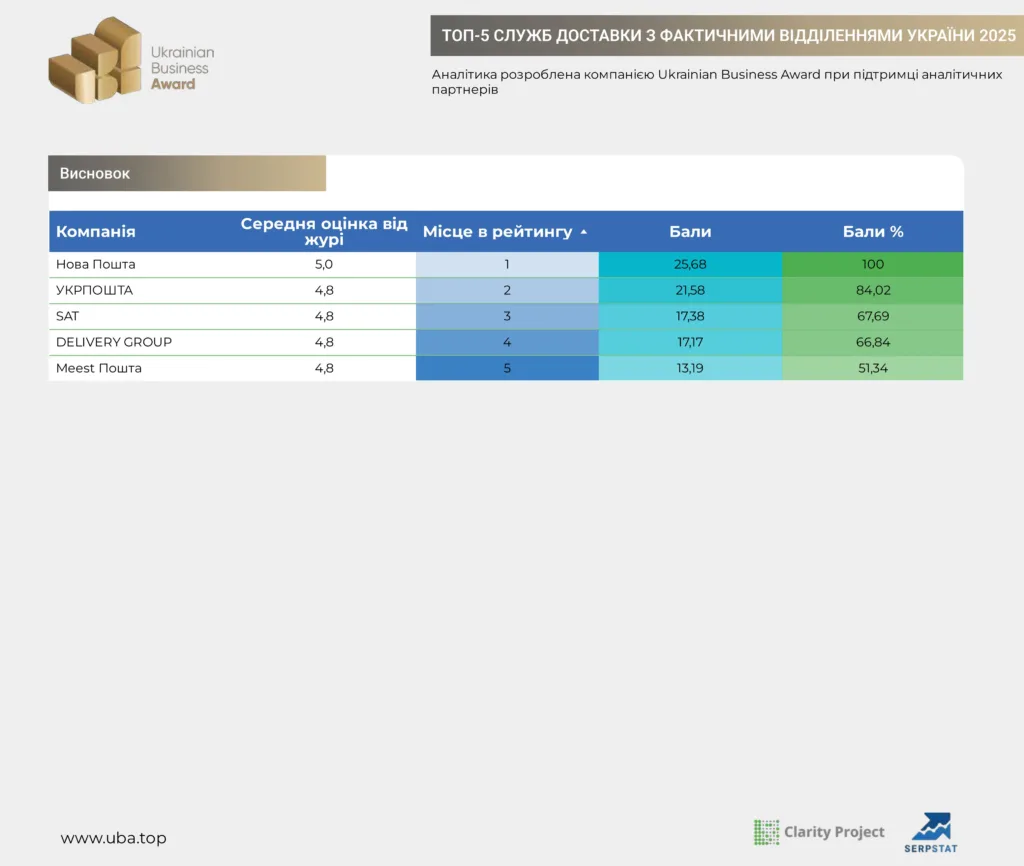Click the green 100 percent cell

click(x=872, y=265)
